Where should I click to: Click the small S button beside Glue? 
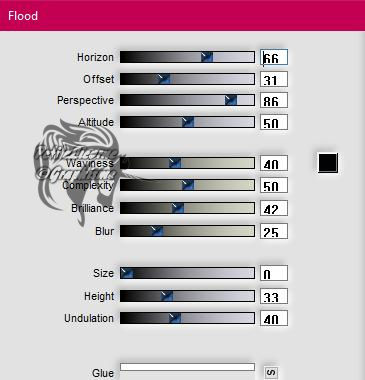271,372
